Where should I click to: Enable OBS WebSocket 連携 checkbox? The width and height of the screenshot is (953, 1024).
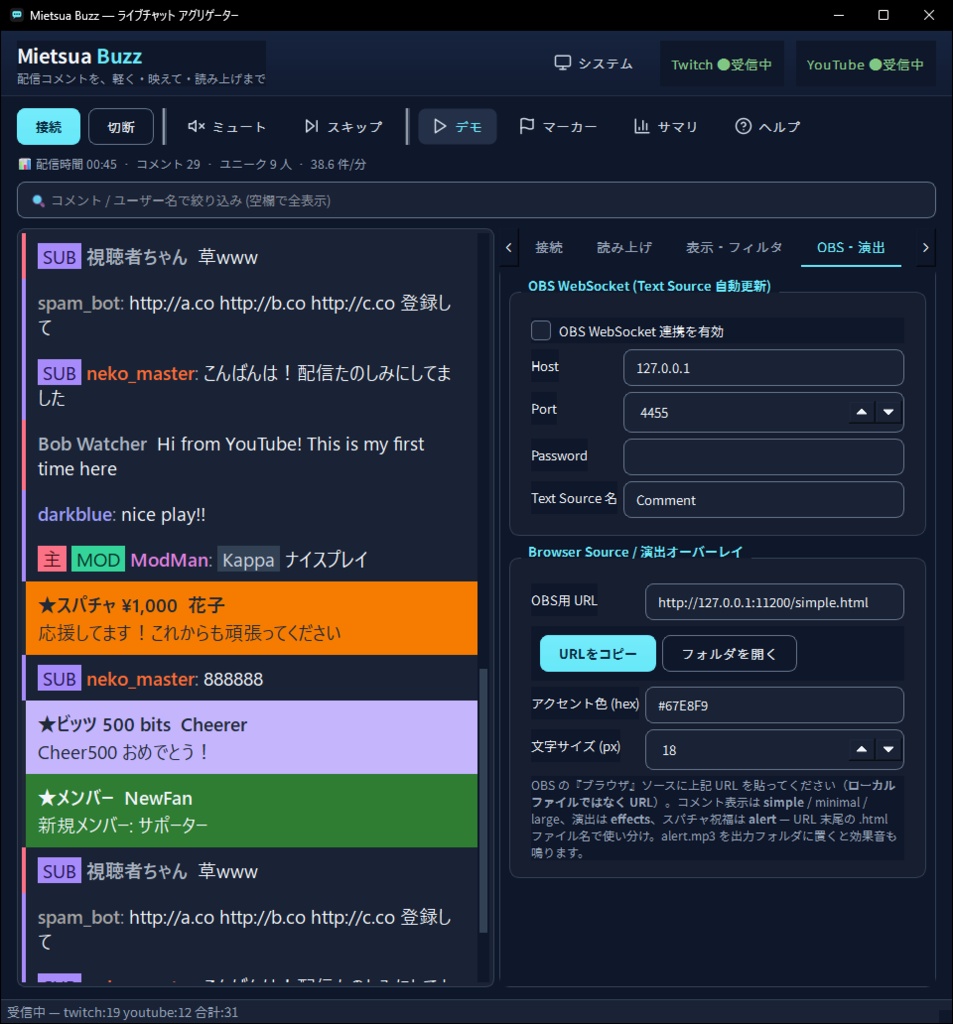pos(541,330)
